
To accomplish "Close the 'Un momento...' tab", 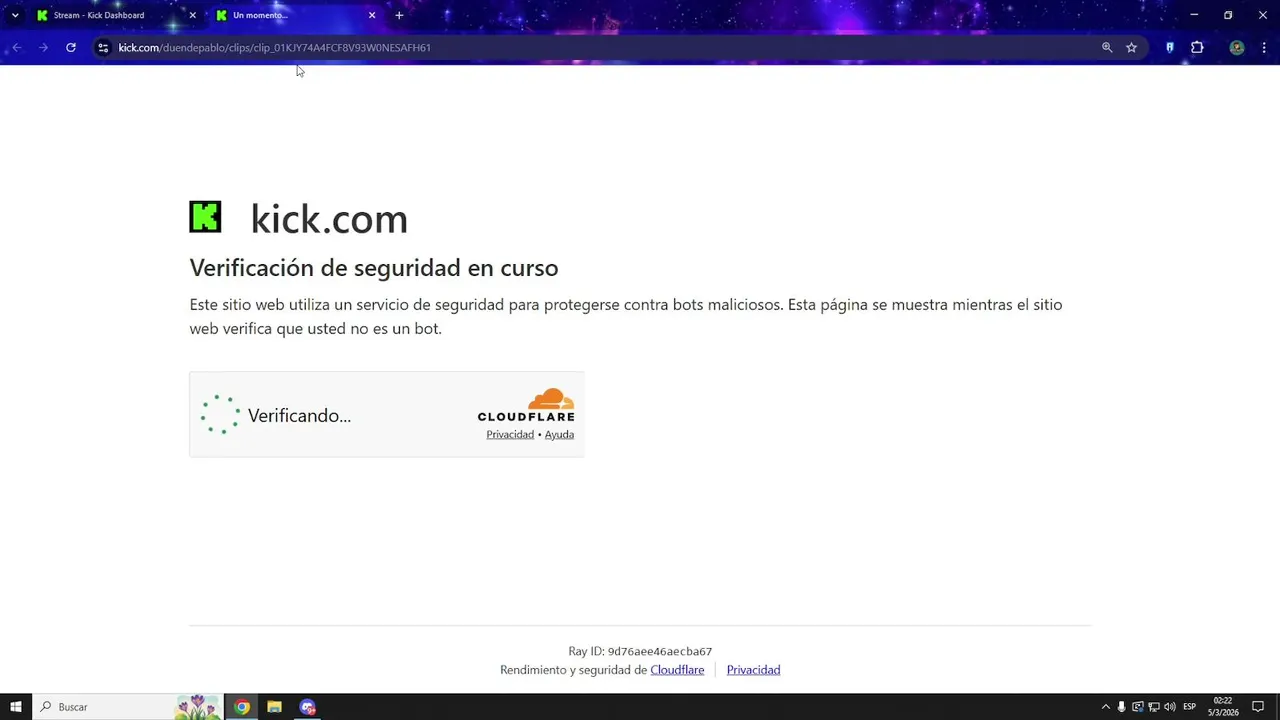I will (x=372, y=15).
